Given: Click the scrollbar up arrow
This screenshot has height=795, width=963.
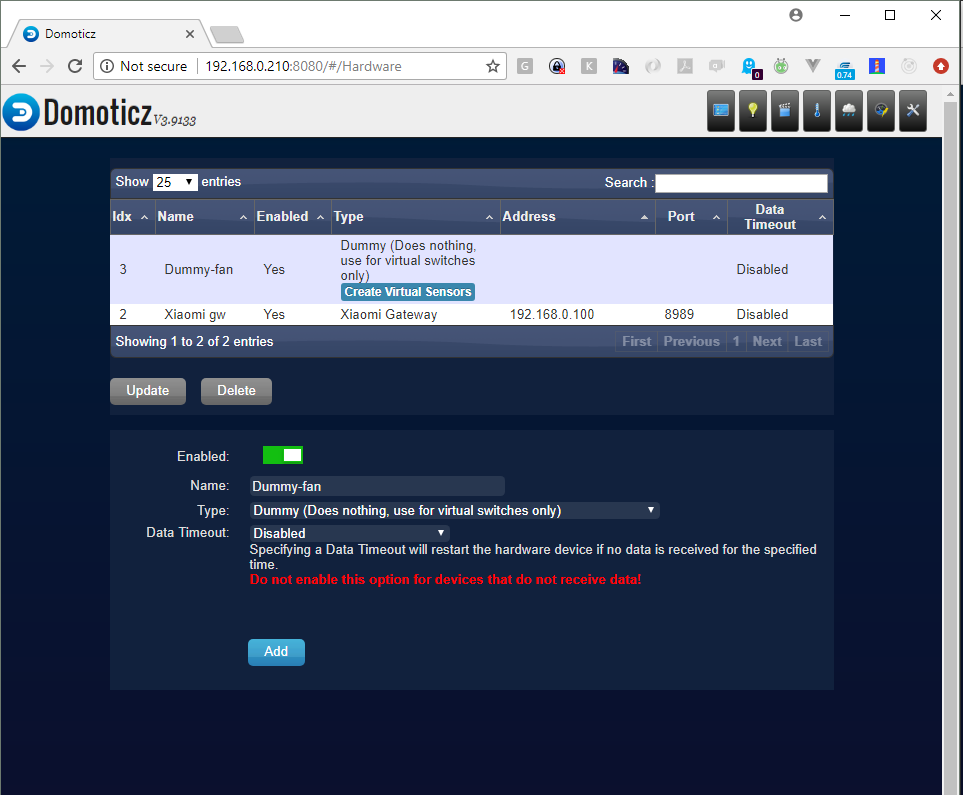Looking at the screenshot, I should click(x=951, y=95).
